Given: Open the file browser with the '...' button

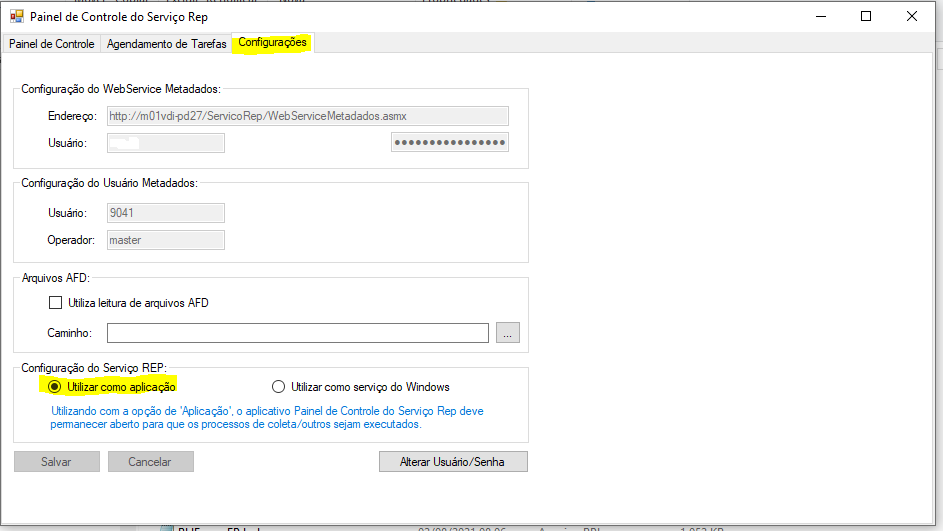Looking at the screenshot, I should coord(508,333).
